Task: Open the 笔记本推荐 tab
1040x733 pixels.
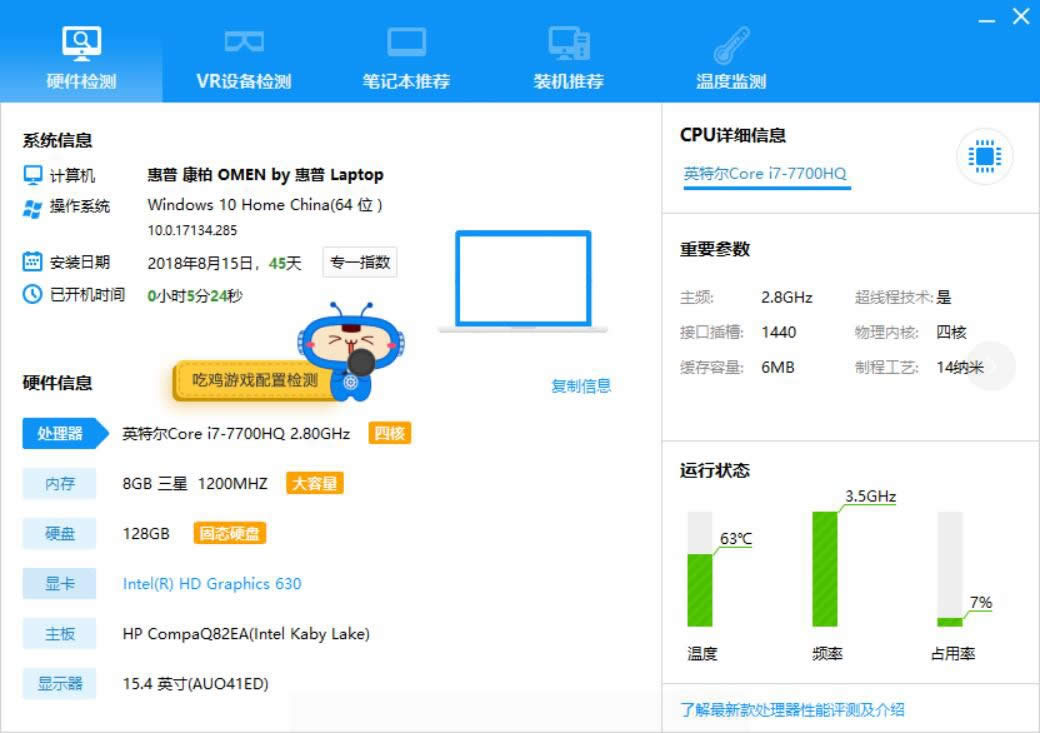Action: 406,57
